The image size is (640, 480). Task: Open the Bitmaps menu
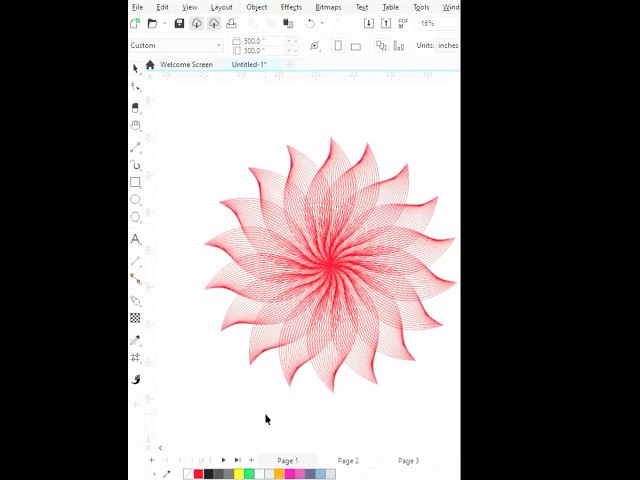[x=328, y=7]
